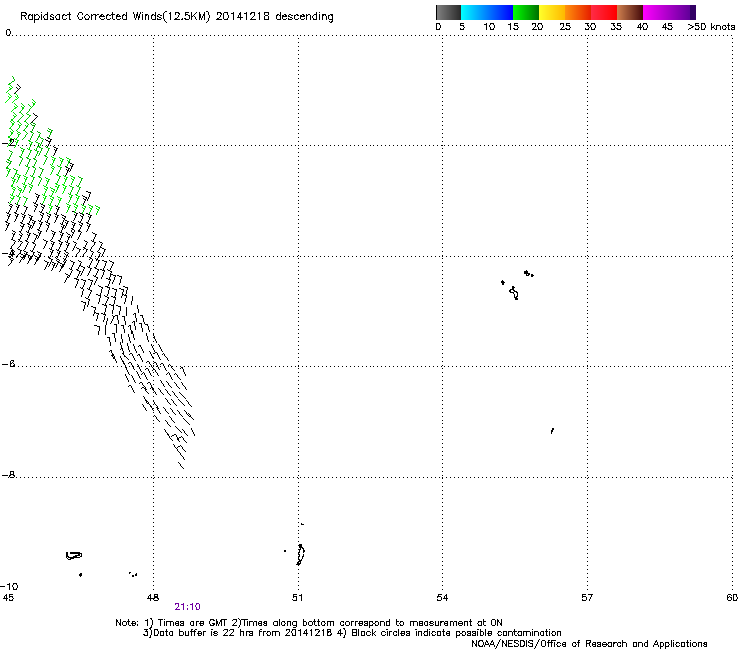Click the island outline near longitude 51
Screen dimensions: 740x650
300,555
